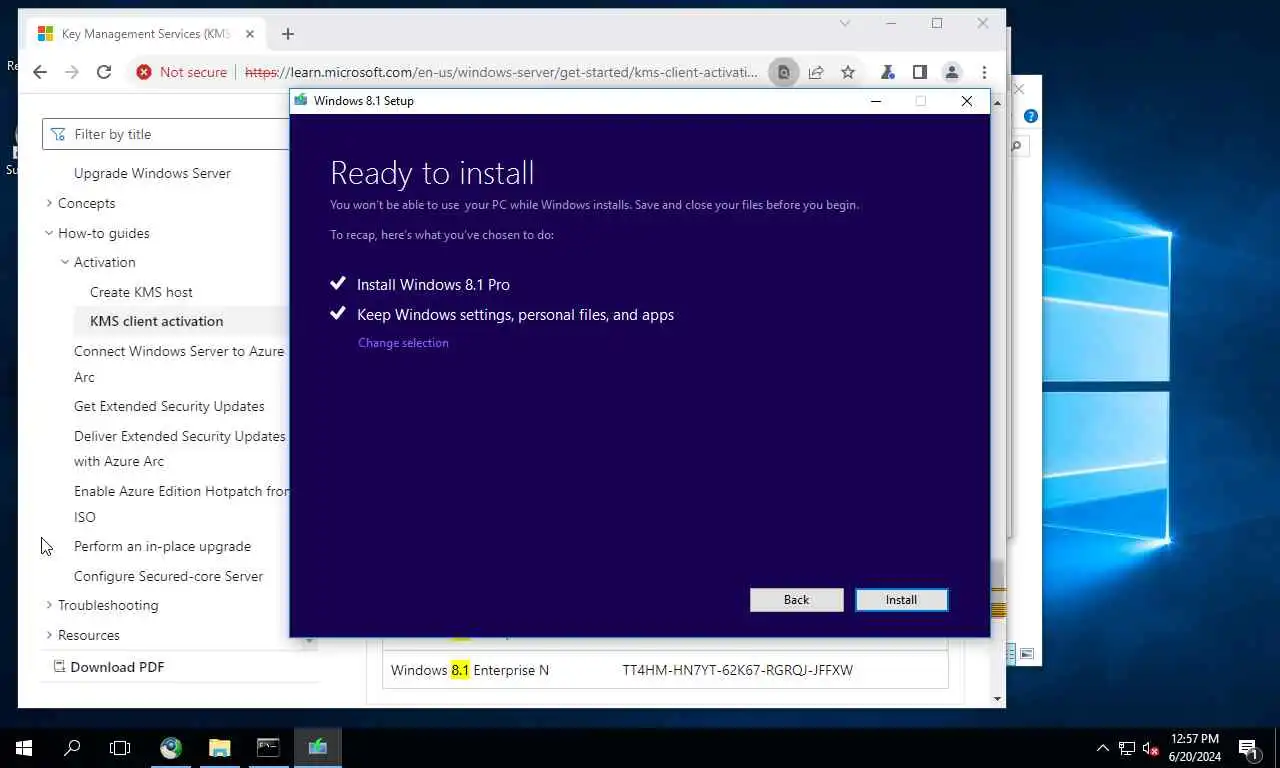Go back using Chrome's back arrow
Screen dimensions: 1280x768
coord(40,72)
